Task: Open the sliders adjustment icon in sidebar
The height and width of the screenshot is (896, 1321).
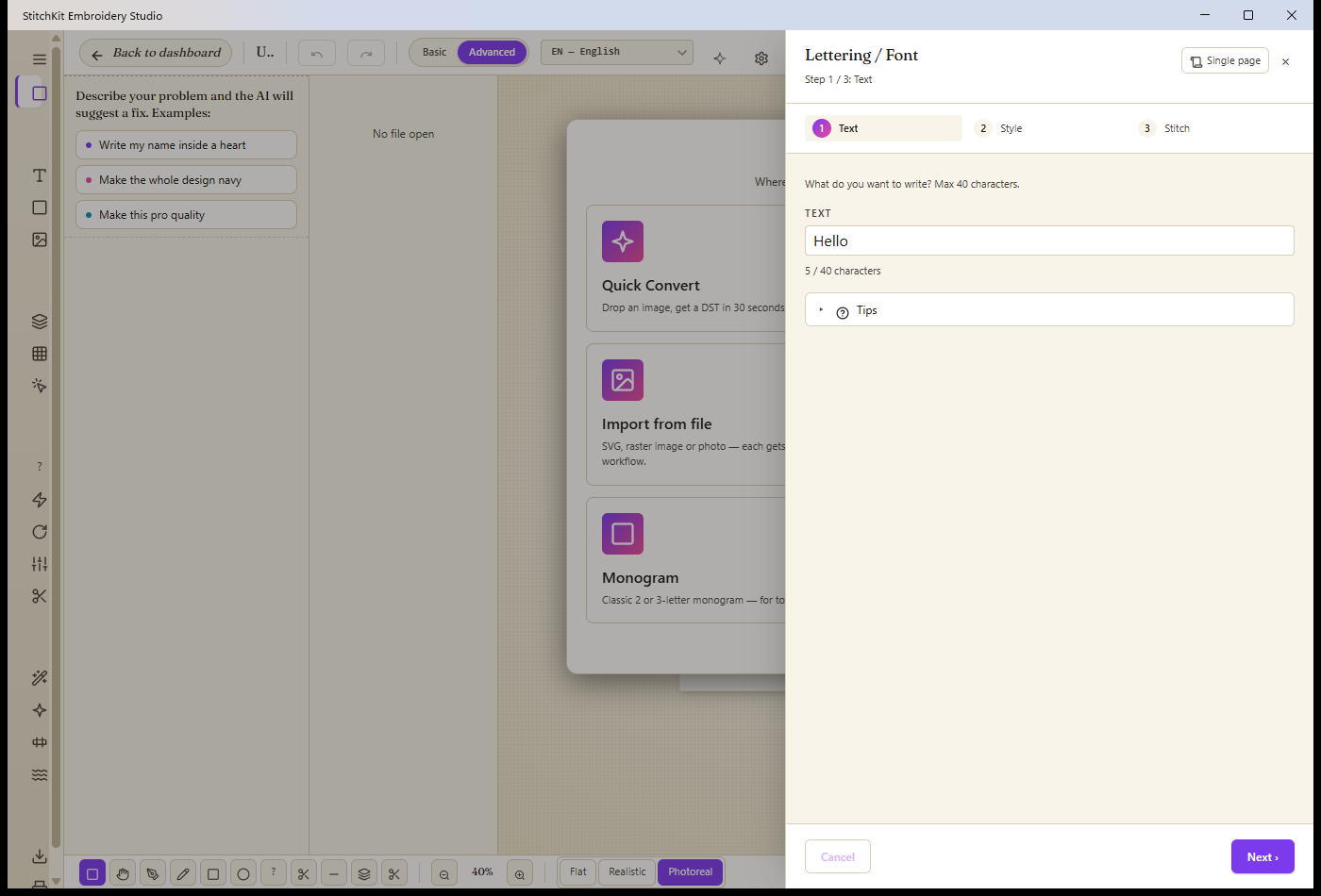Action: [40, 564]
